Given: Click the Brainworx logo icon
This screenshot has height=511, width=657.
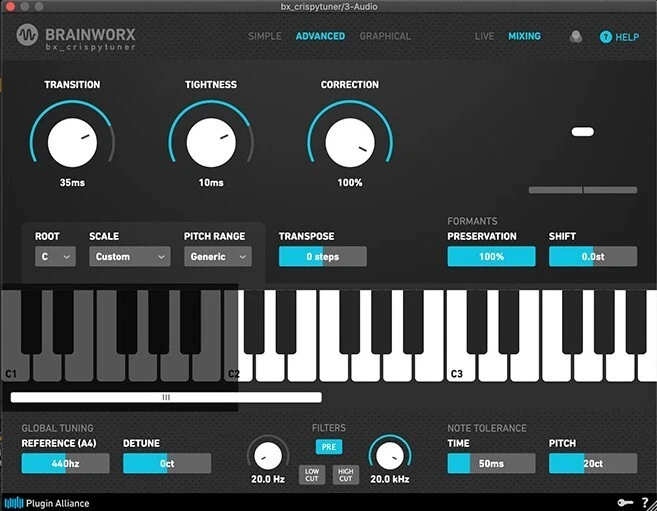Looking at the screenshot, I should click(27, 35).
